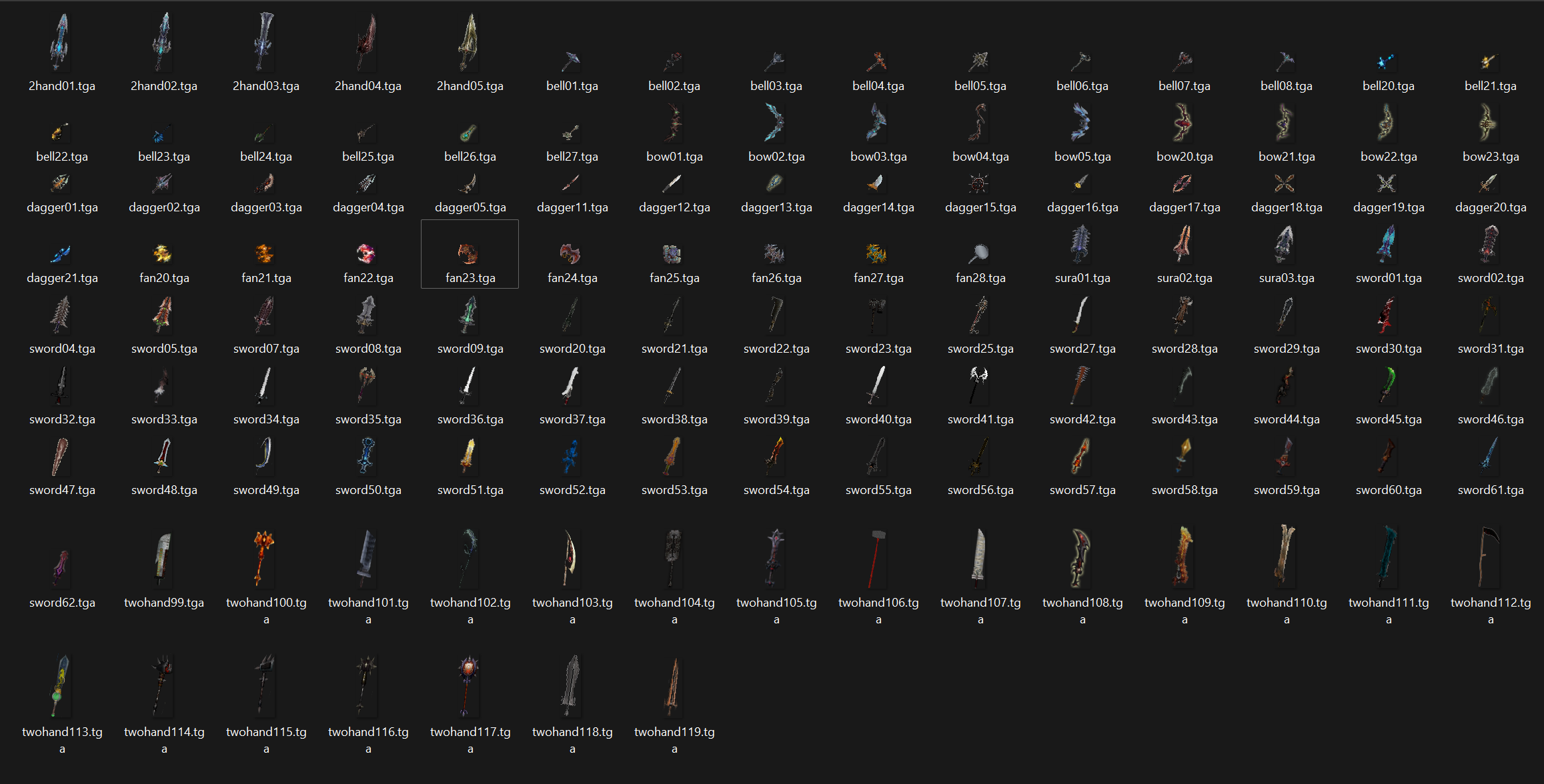
Task: Click the bell20.tga blue icon
Action: click(x=1387, y=61)
